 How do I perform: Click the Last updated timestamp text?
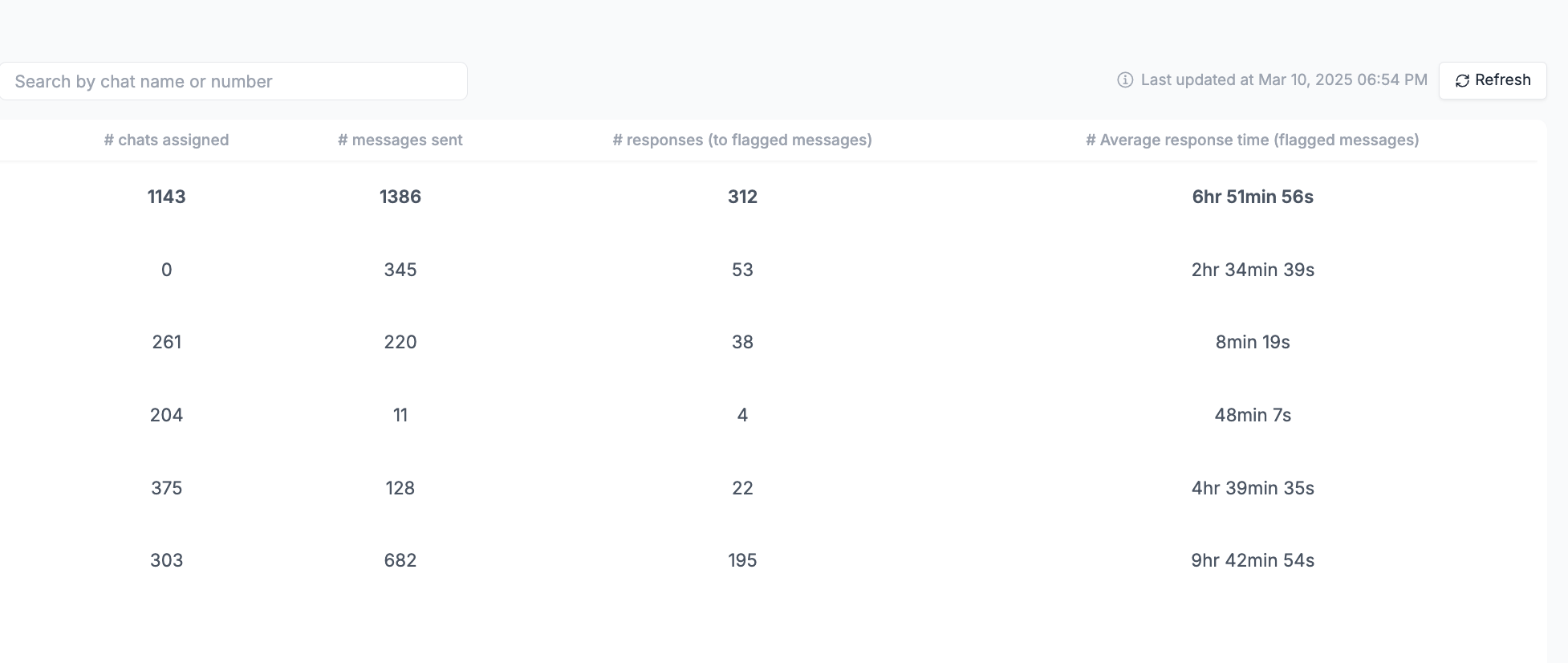pos(1284,80)
